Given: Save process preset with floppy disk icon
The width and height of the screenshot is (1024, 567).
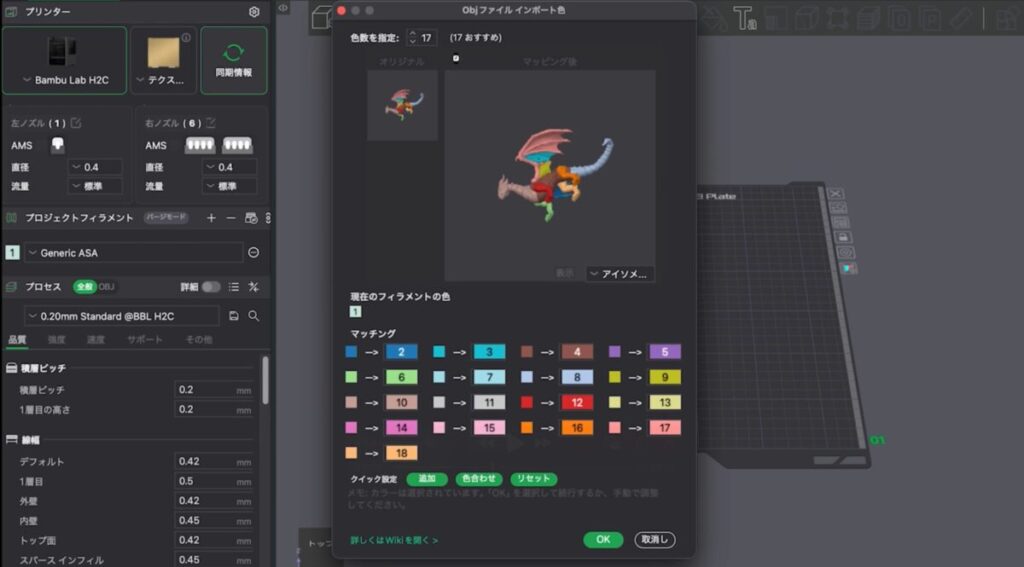Looking at the screenshot, I should [234, 316].
